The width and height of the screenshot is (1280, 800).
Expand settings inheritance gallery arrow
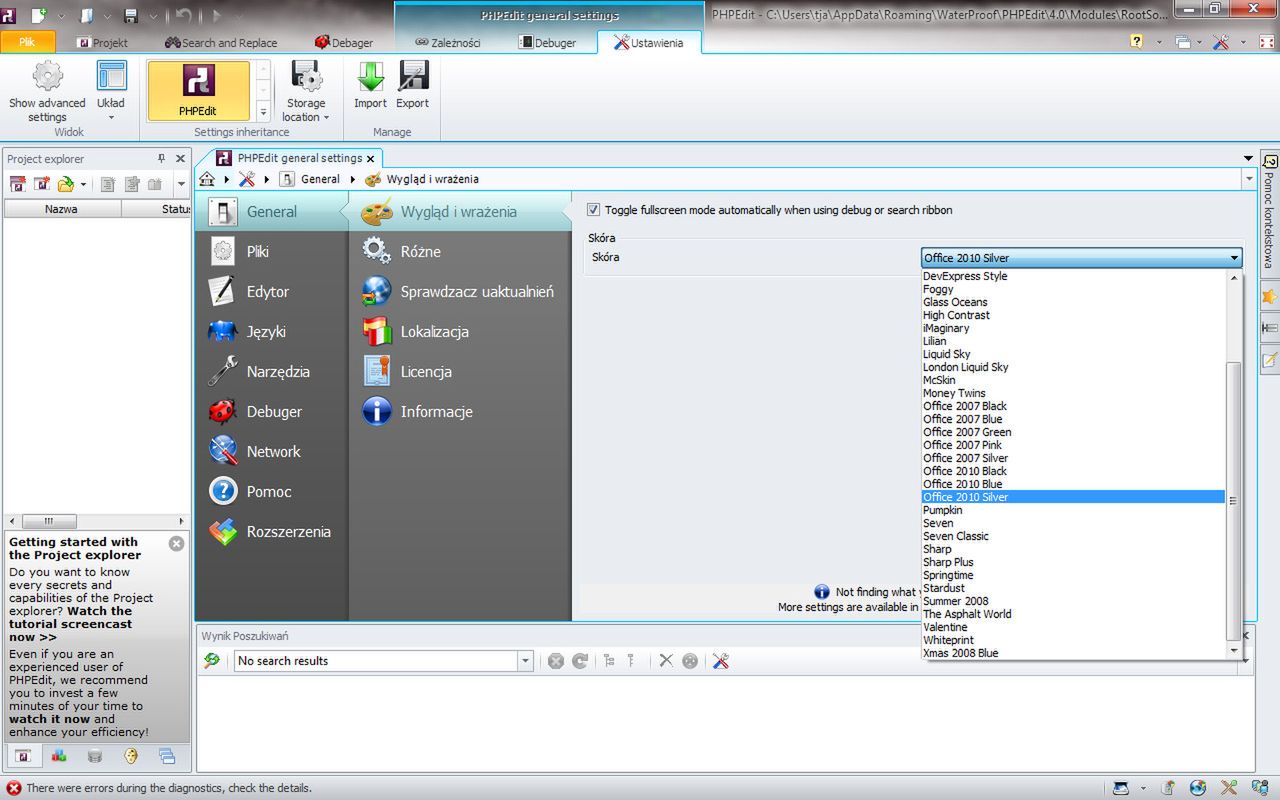point(263,112)
